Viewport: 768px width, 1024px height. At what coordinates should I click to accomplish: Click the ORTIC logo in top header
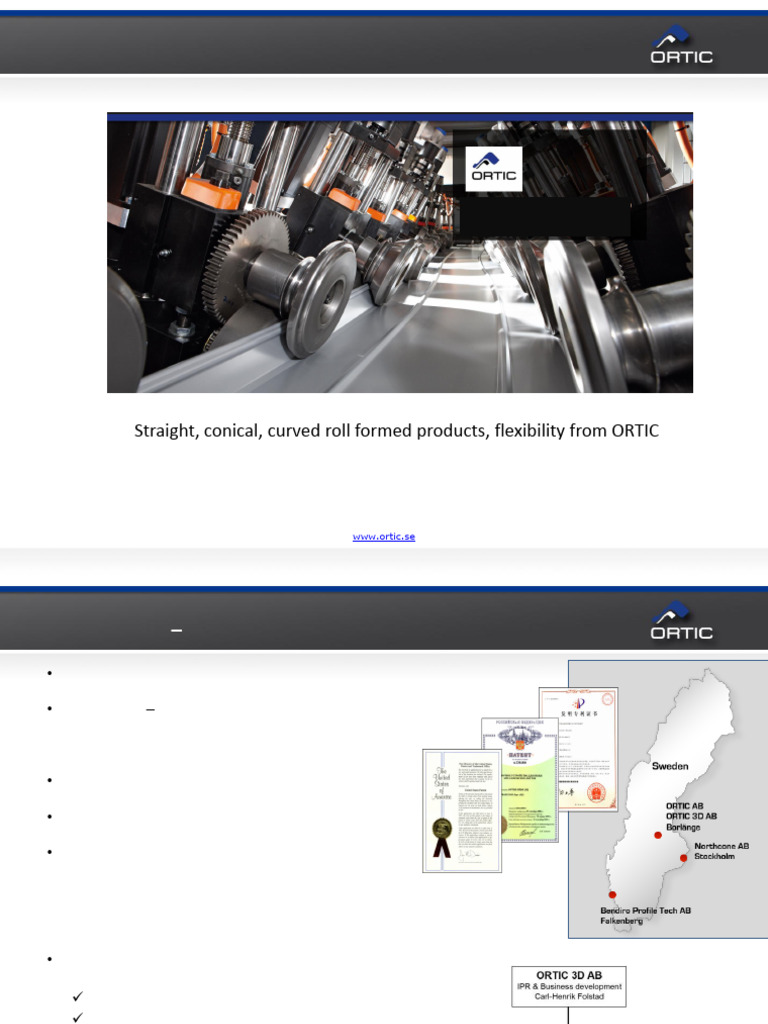click(681, 44)
